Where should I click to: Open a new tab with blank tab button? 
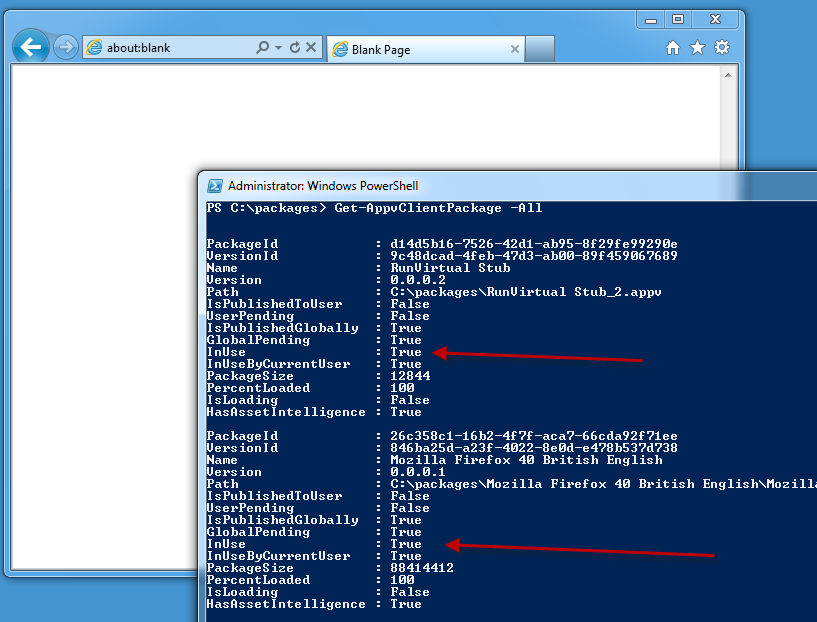(539, 49)
